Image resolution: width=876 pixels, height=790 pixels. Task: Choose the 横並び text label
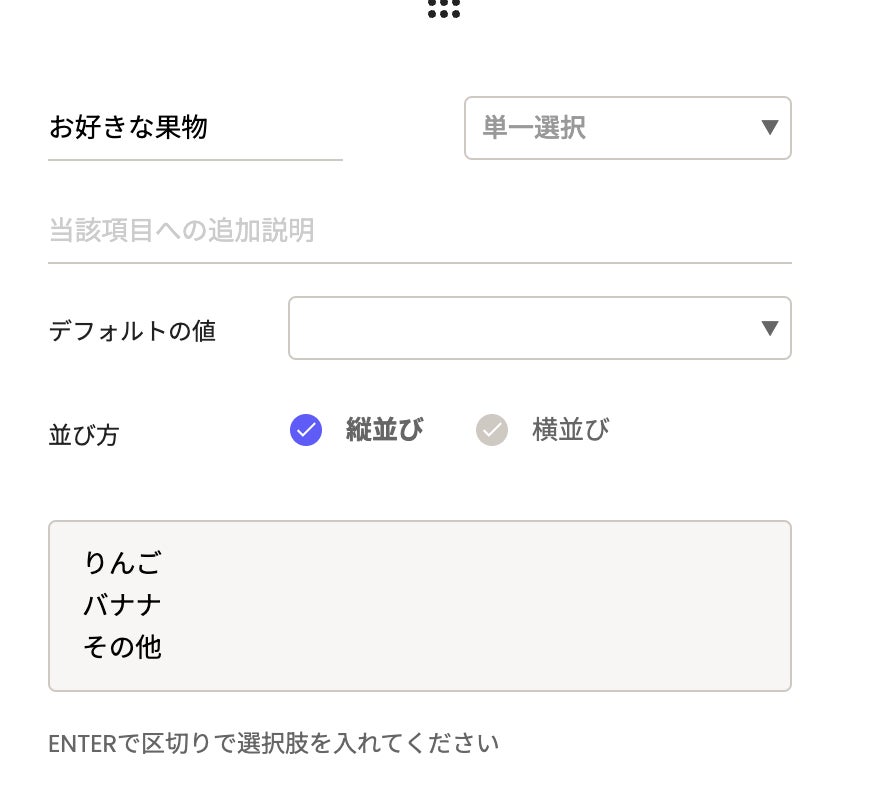[x=570, y=430]
